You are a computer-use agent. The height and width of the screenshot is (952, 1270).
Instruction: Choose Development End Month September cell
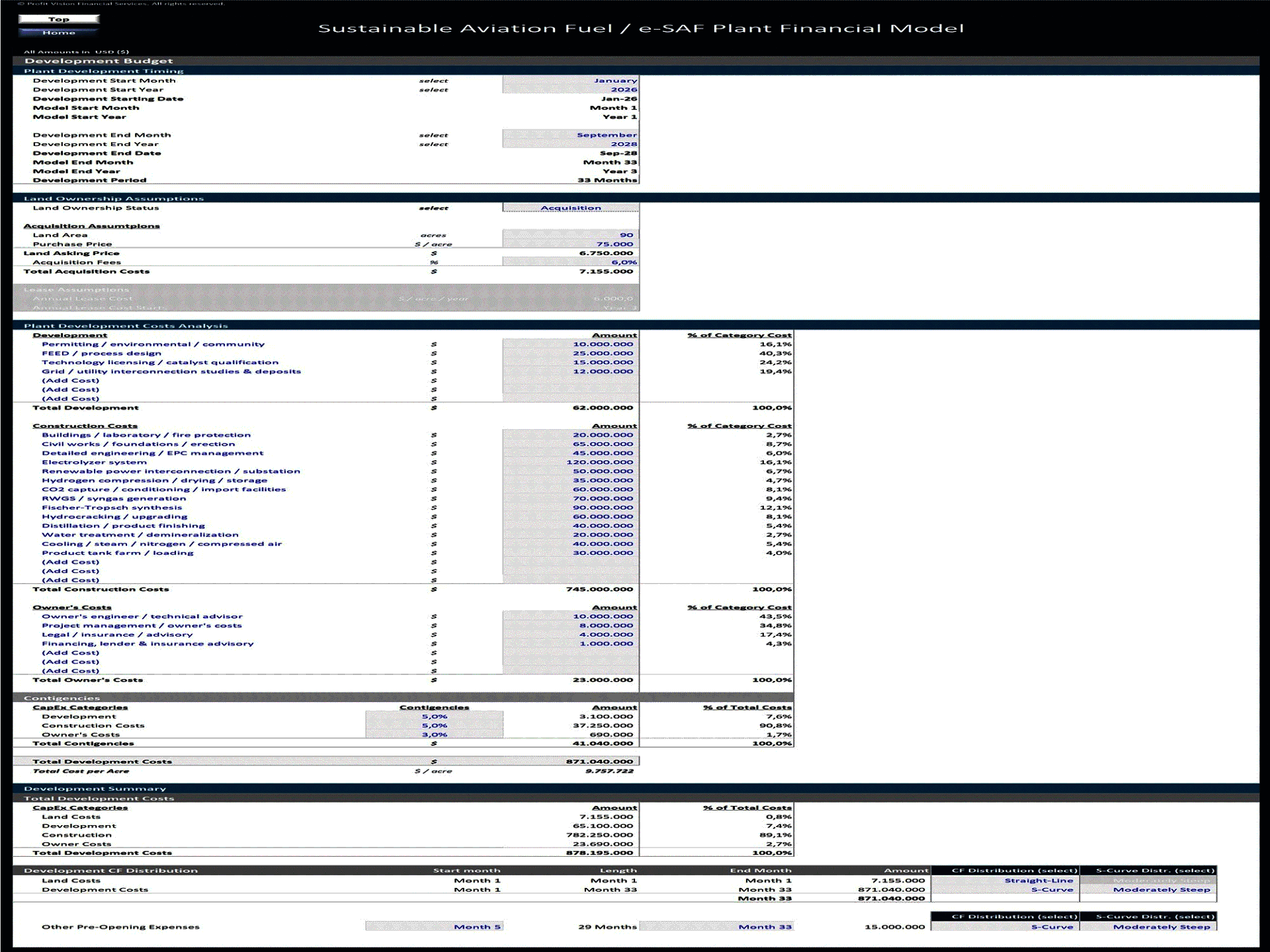570,135
